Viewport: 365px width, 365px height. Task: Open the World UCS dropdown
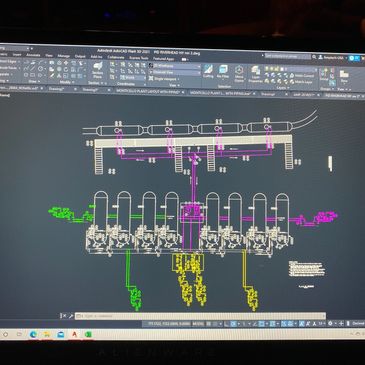click(x=134, y=78)
